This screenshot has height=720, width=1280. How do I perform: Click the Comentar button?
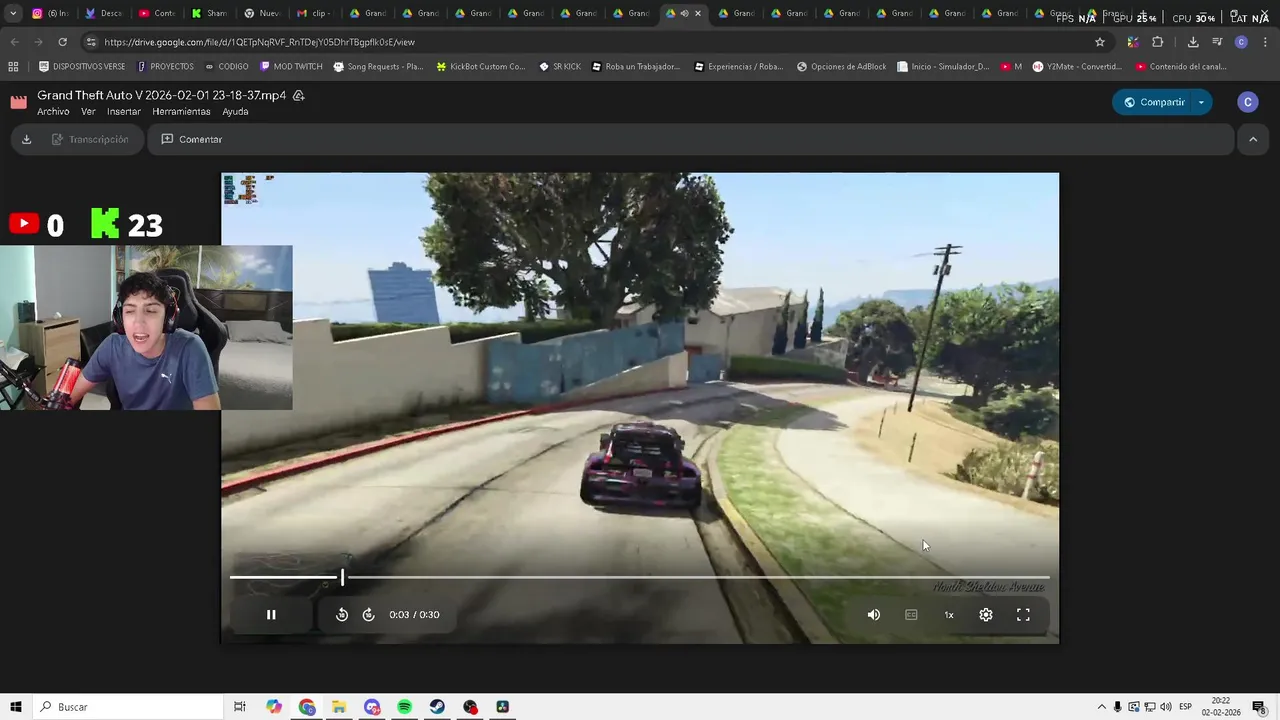192,139
